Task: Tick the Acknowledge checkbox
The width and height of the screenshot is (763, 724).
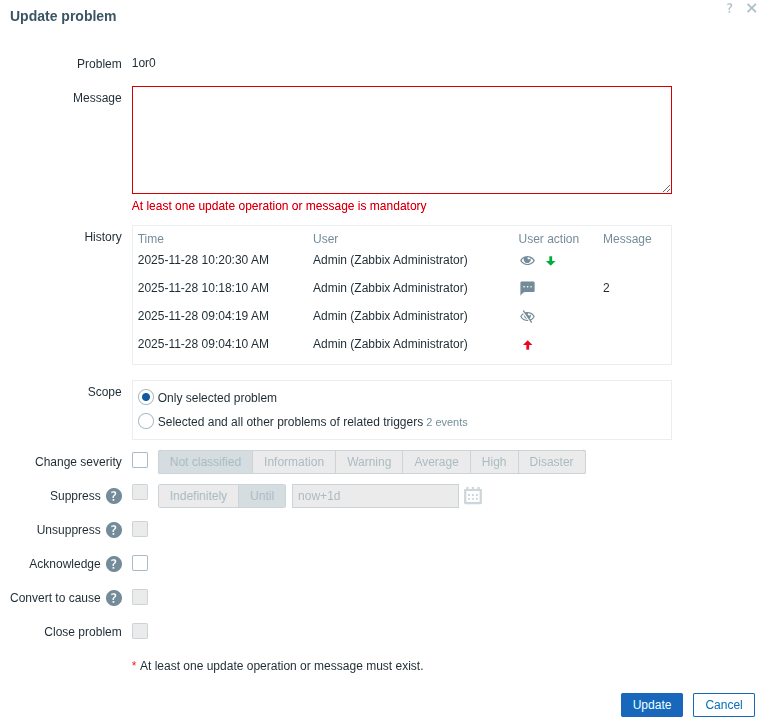Action: (x=140, y=563)
